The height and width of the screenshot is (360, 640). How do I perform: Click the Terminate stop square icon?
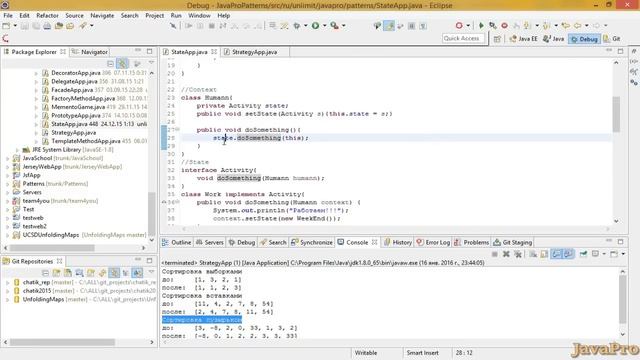211,26
